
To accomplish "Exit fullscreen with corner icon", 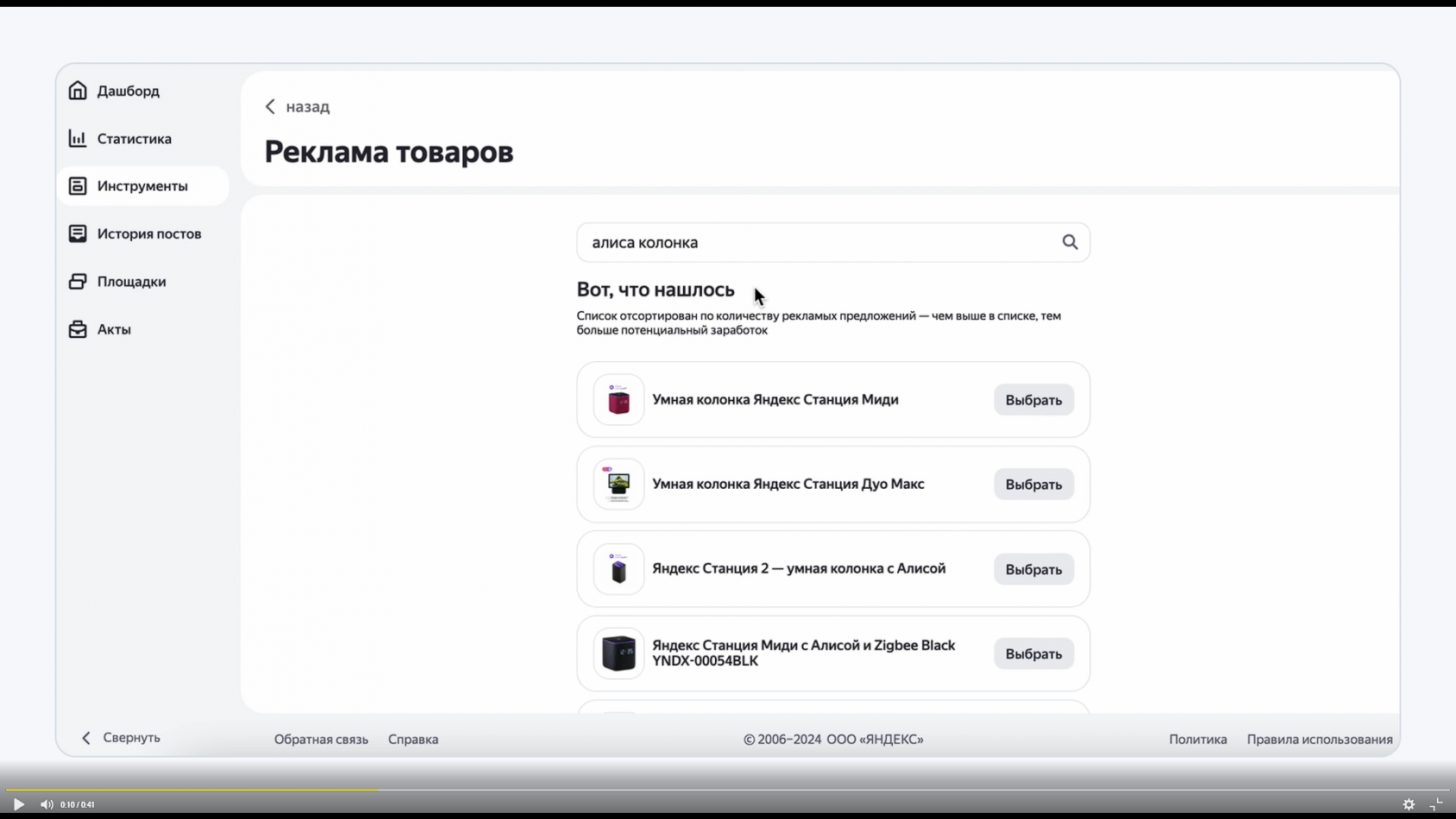I will [1436, 804].
